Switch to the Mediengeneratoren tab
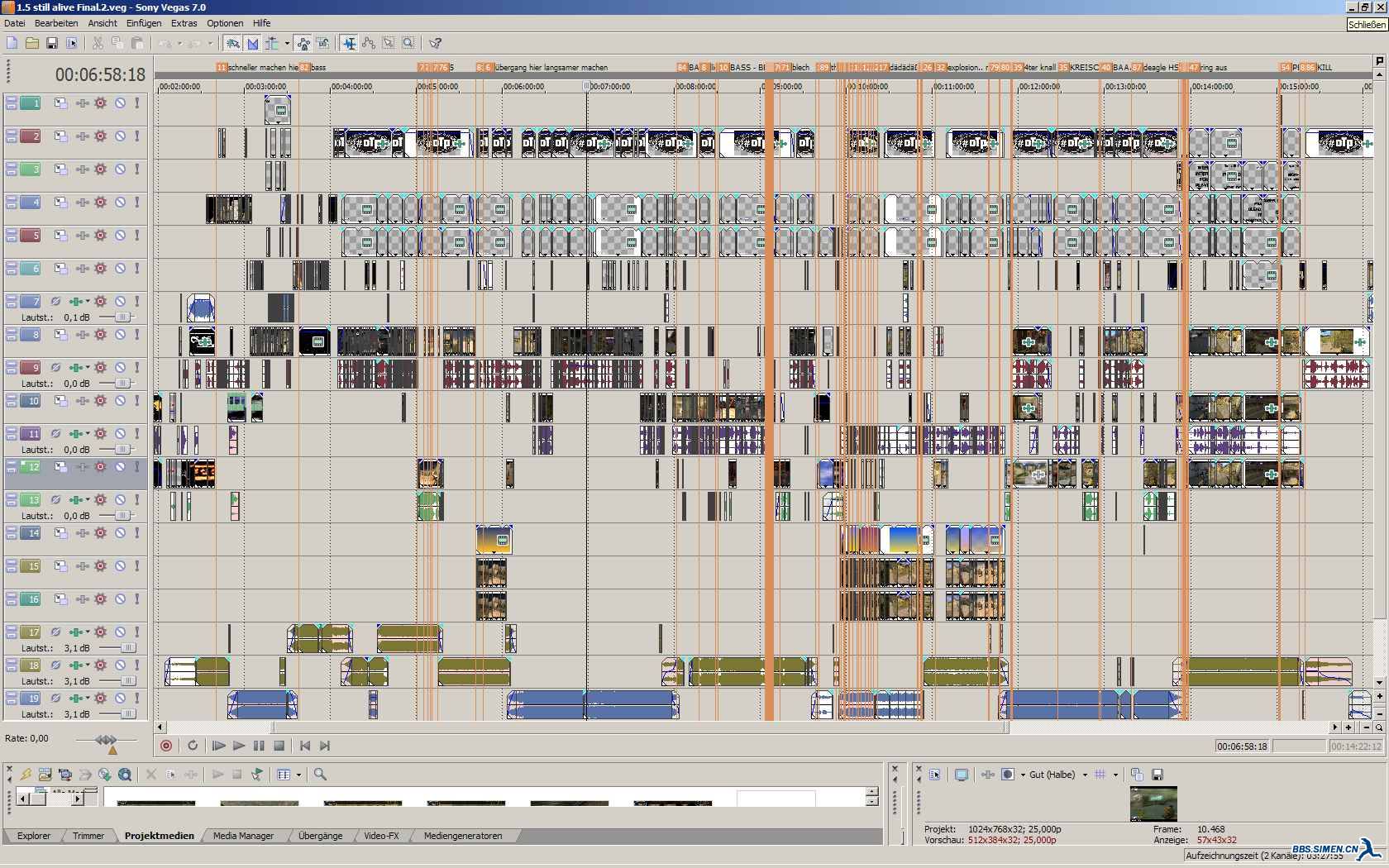Viewport: 1389px width, 868px height. click(x=463, y=836)
